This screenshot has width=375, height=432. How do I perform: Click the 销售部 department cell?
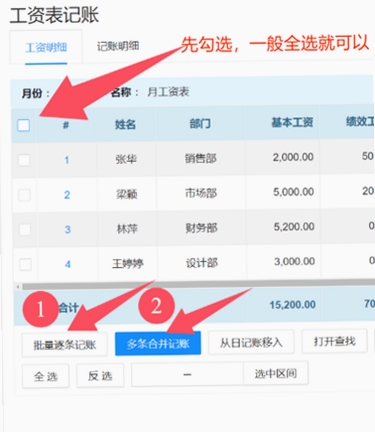(x=201, y=158)
